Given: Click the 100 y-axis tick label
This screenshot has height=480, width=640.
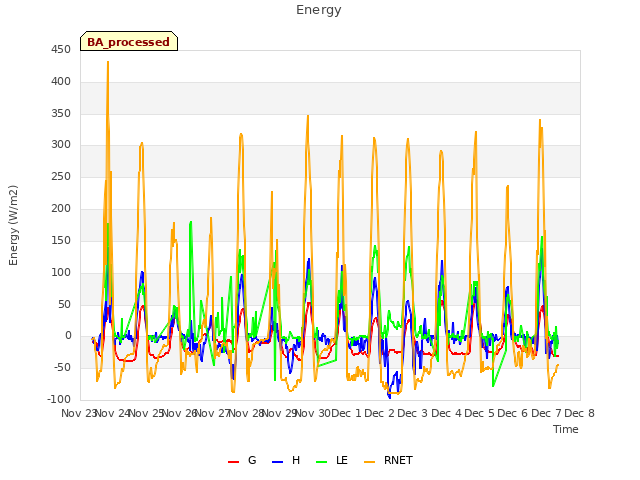Looking at the screenshot, I should tap(61, 272).
